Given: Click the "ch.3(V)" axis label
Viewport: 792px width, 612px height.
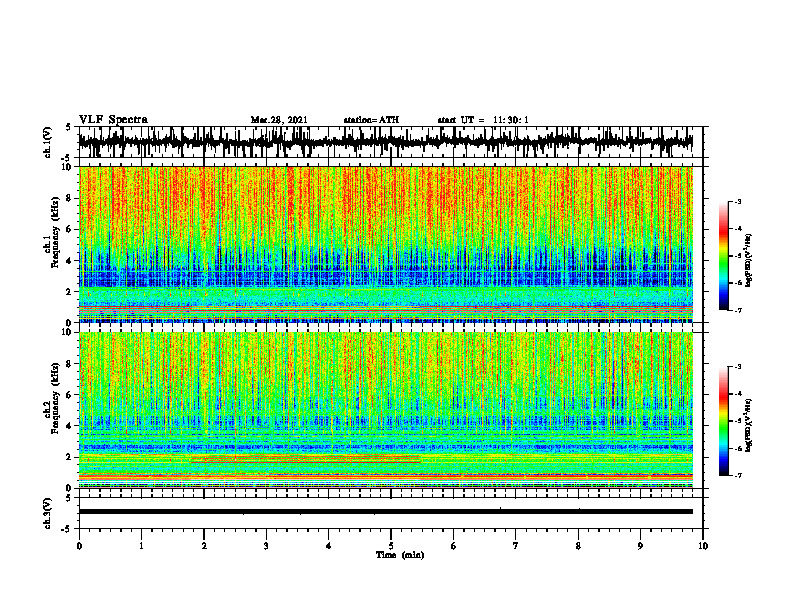Looking at the screenshot, I should pos(48,513).
